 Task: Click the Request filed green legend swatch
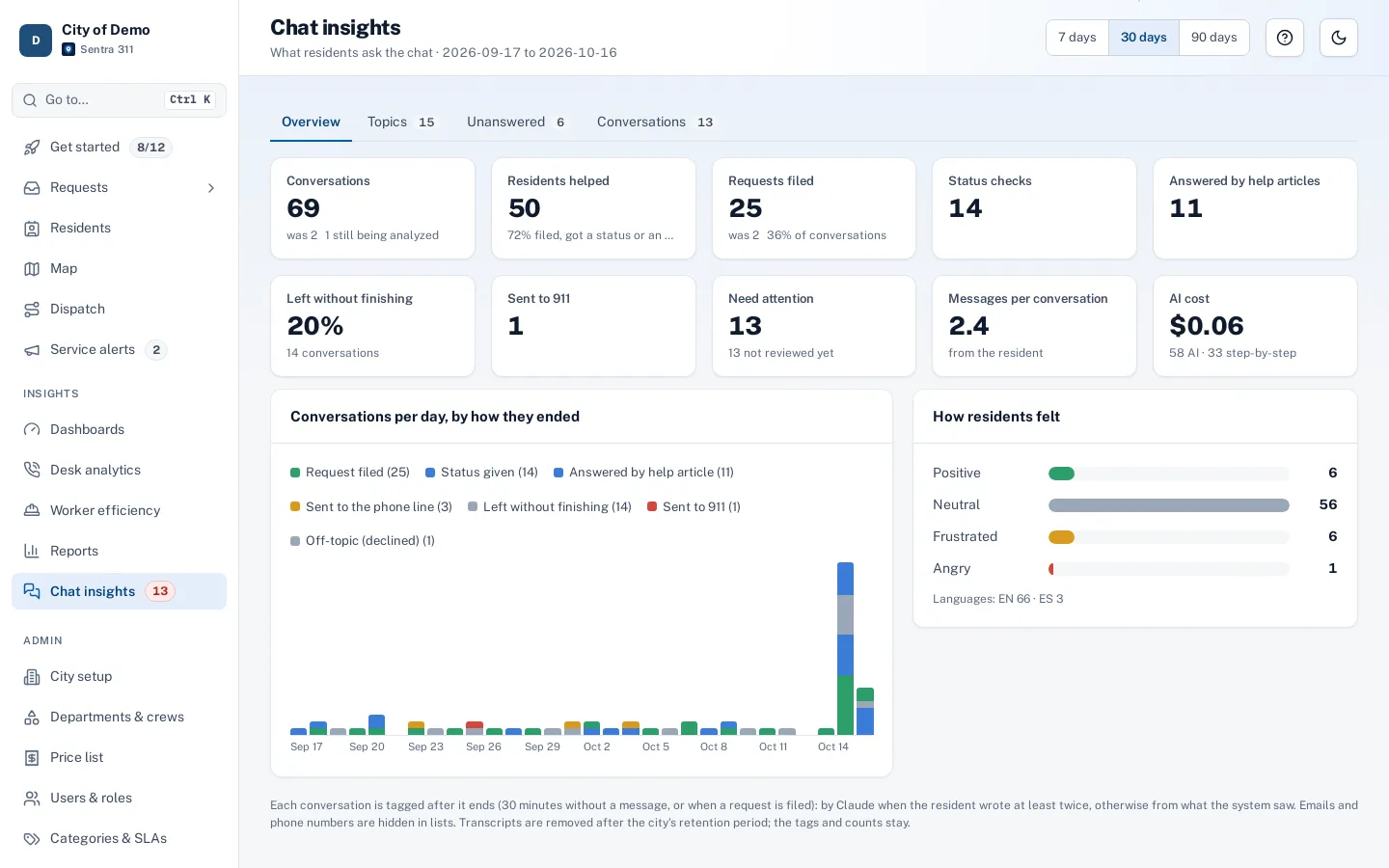pyautogui.click(x=295, y=473)
